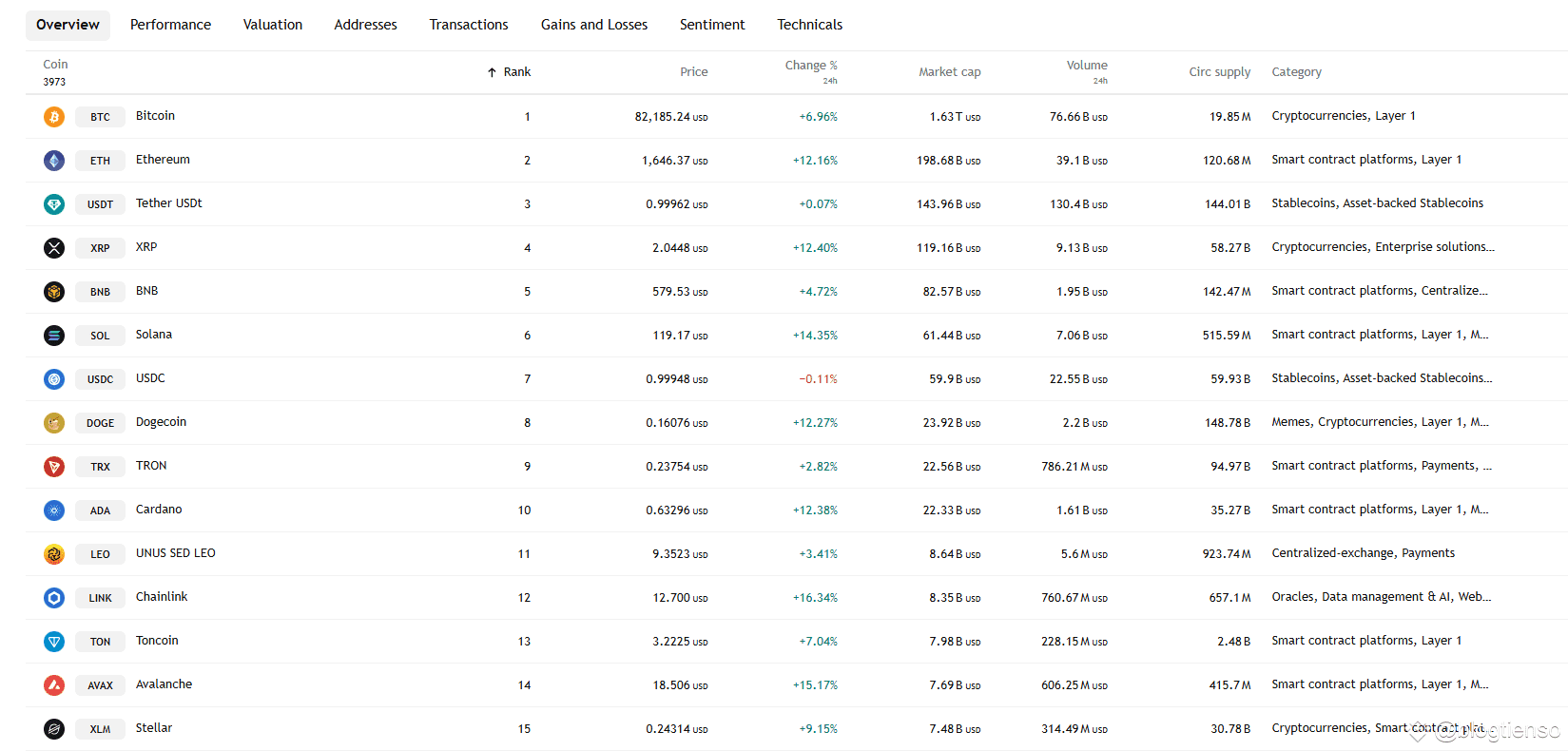Click the Cardano coin logo icon

point(54,510)
